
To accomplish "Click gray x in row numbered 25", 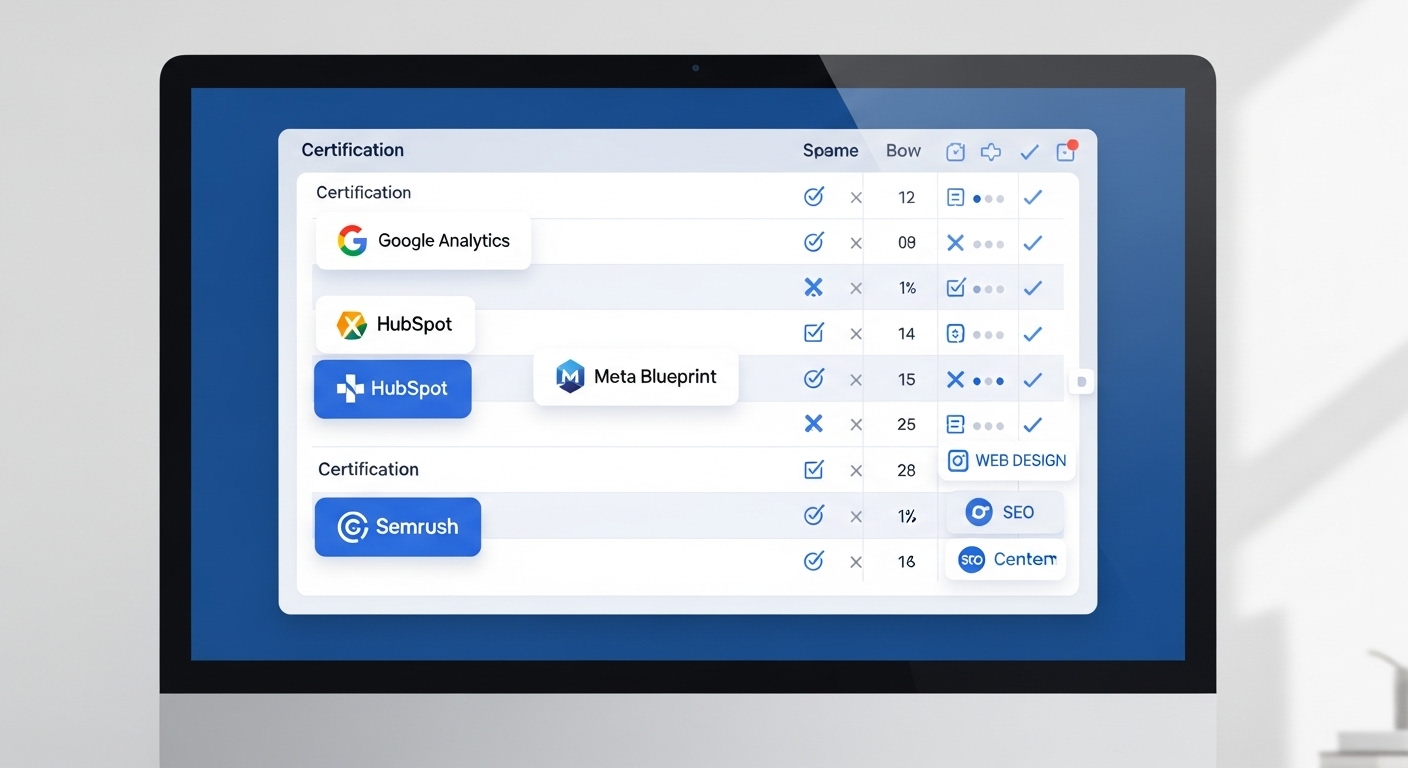I will (x=856, y=425).
